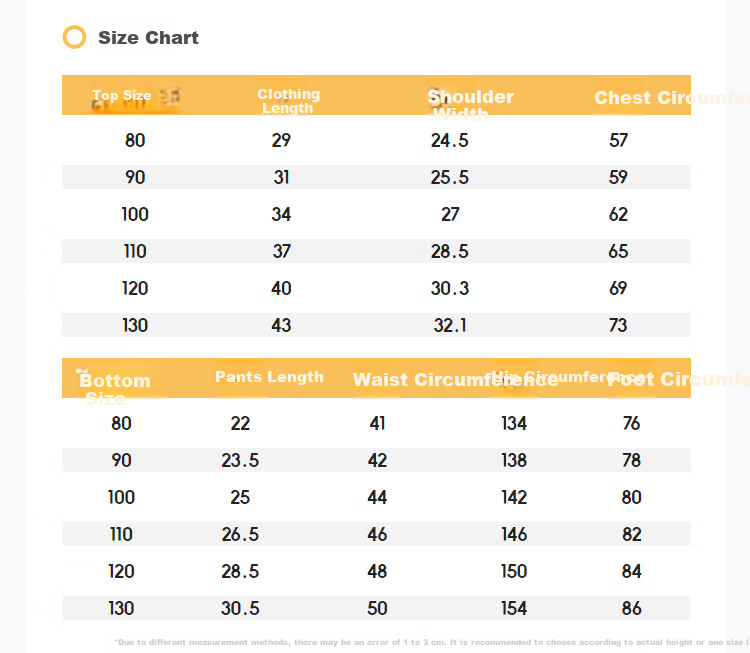Click the Clothing Length column header

pos(288,101)
